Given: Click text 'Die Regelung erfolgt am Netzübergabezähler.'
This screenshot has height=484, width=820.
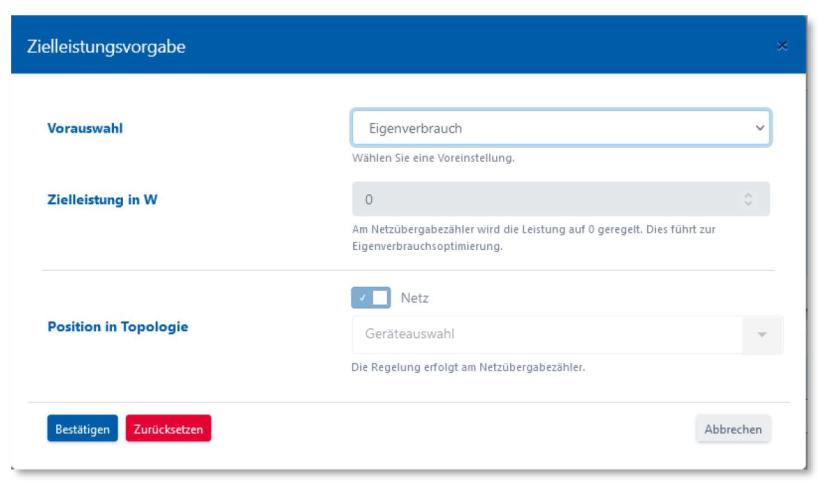Looking at the screenshot, I should (468, 367).
